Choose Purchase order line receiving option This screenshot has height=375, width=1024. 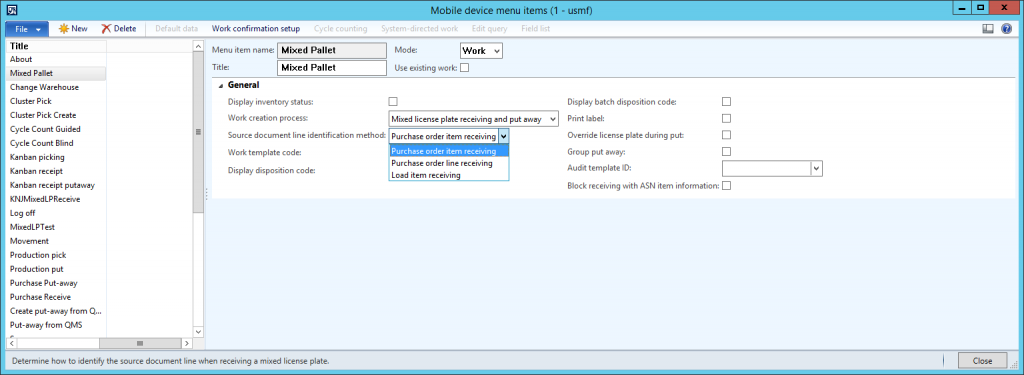tap(449, 163)
